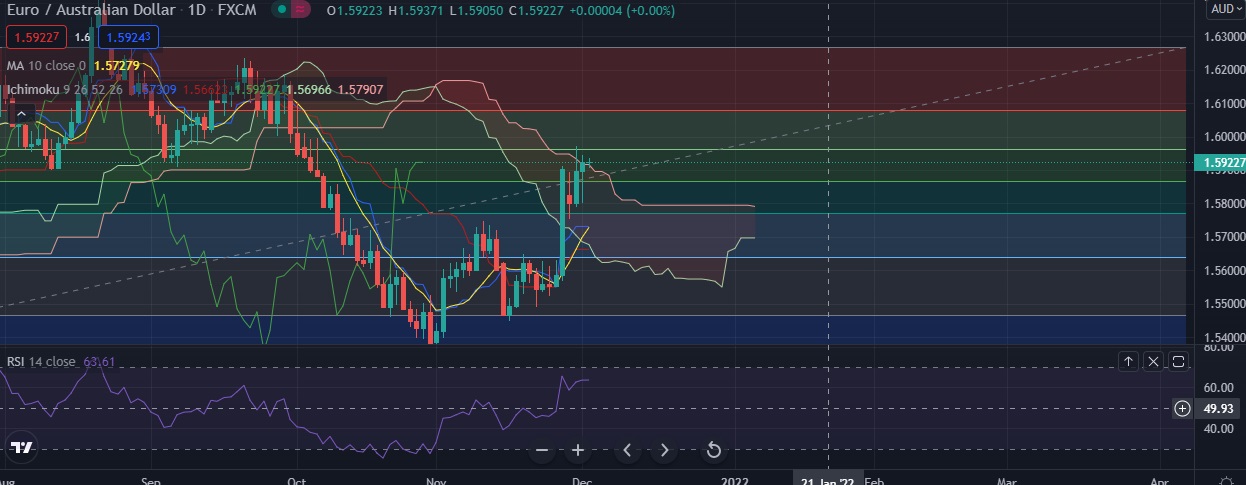The width and height of the screenshot is (1246, 485).
Task: Open the TradingView logo link
Action: pos(22,449)
